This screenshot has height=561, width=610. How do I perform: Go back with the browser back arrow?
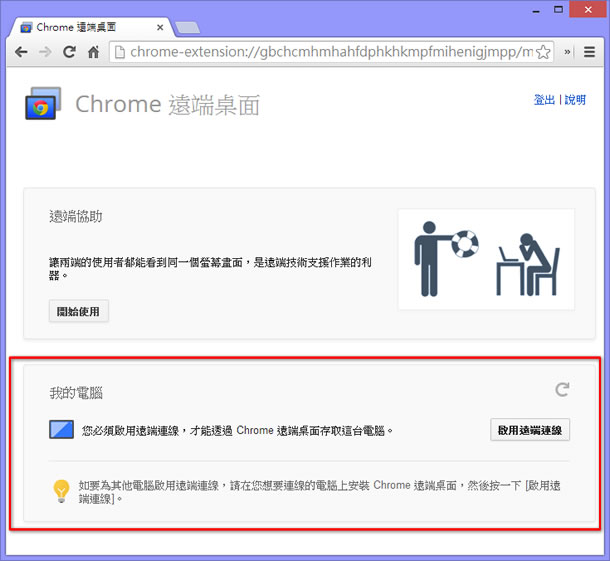tap(21, 52)
